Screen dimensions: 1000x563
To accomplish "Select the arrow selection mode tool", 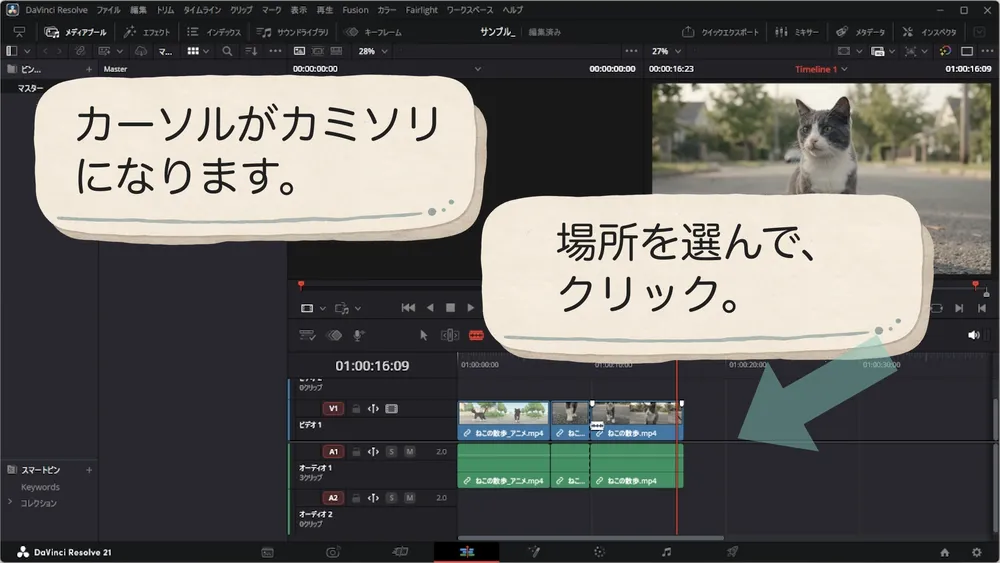I will 423,335.
